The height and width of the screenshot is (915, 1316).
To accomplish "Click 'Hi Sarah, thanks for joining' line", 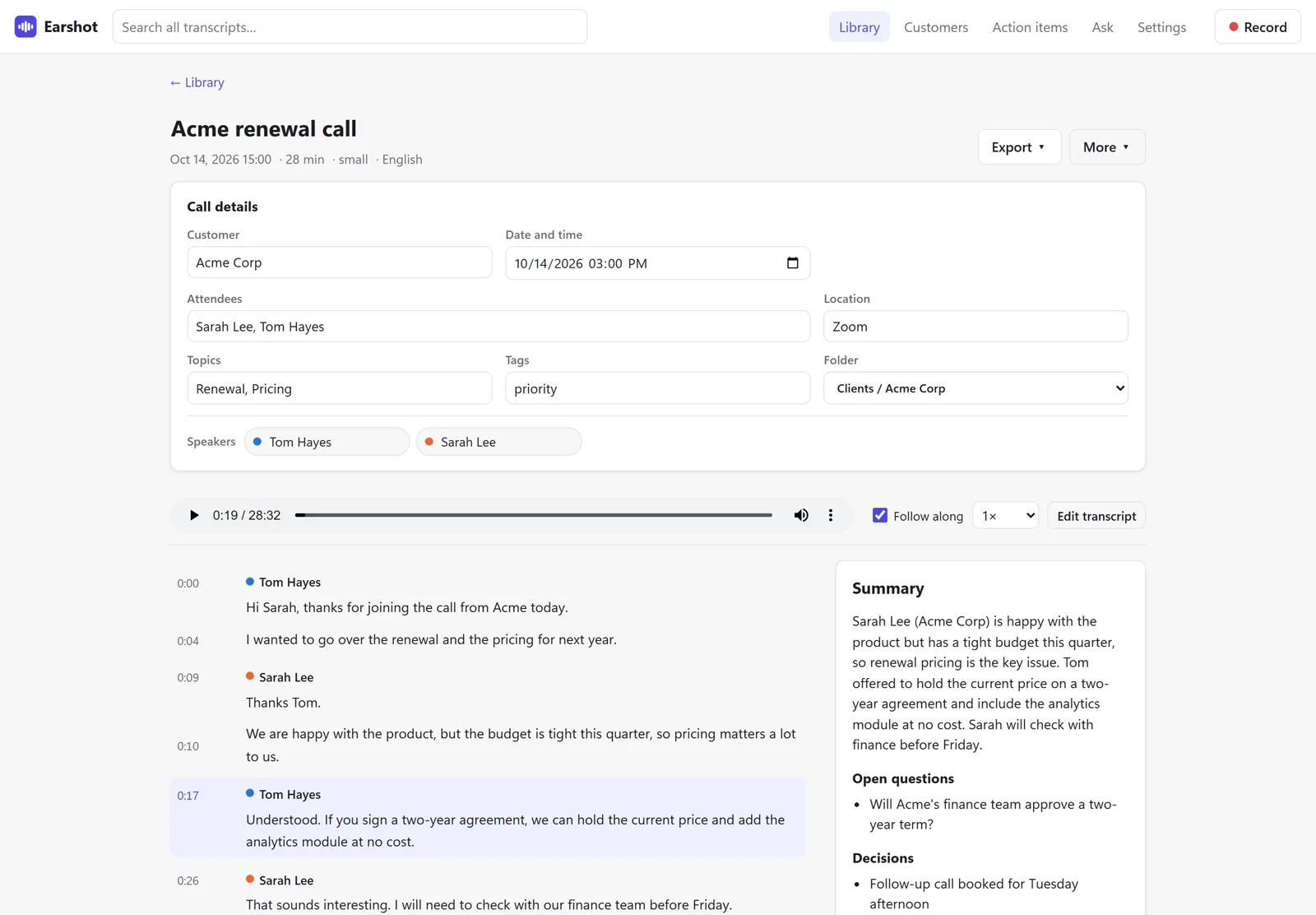I will pyautogui.click(x=407, y=607).
